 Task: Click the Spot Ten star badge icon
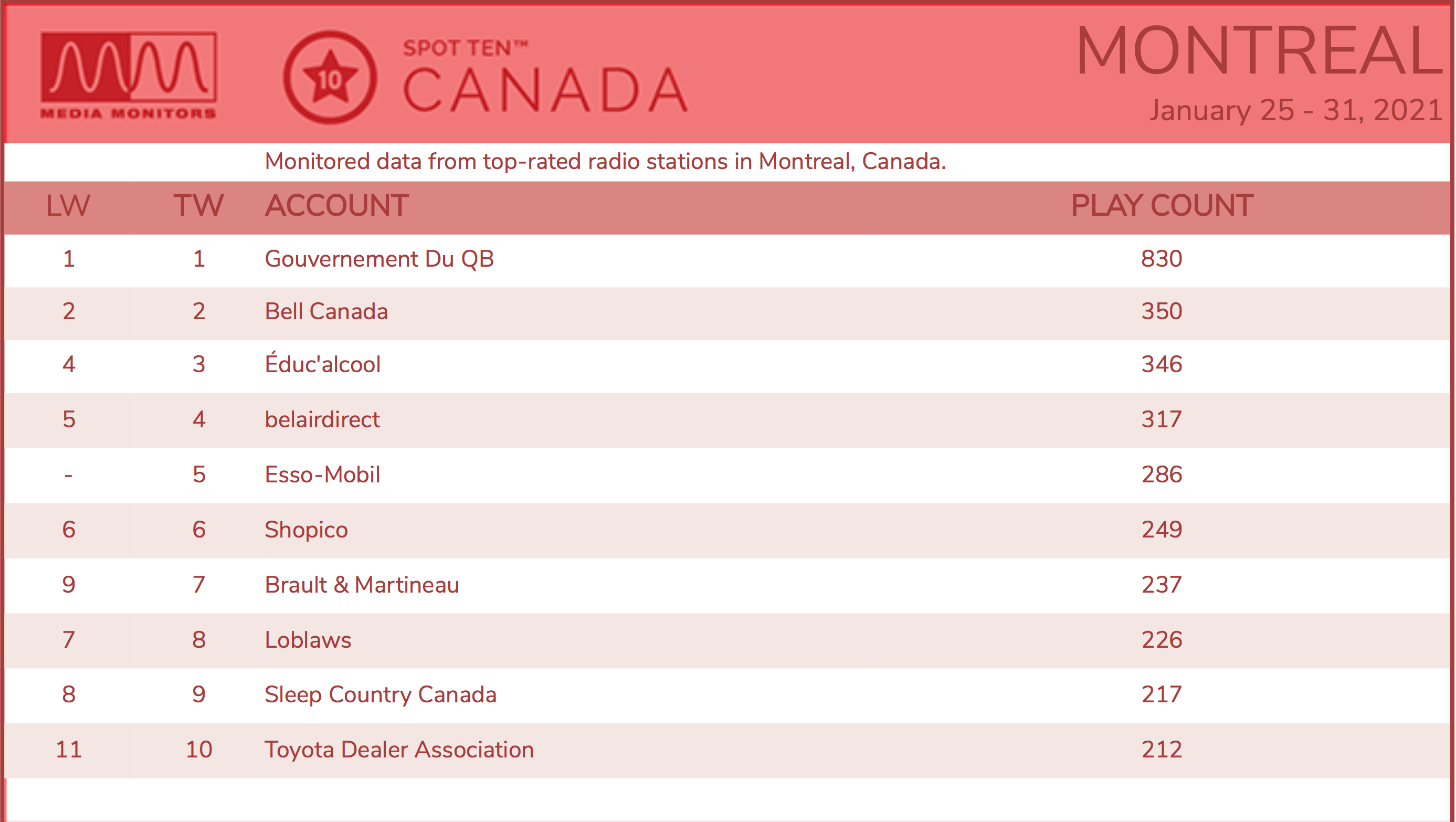pyautogui.click(x=330, y=78)
